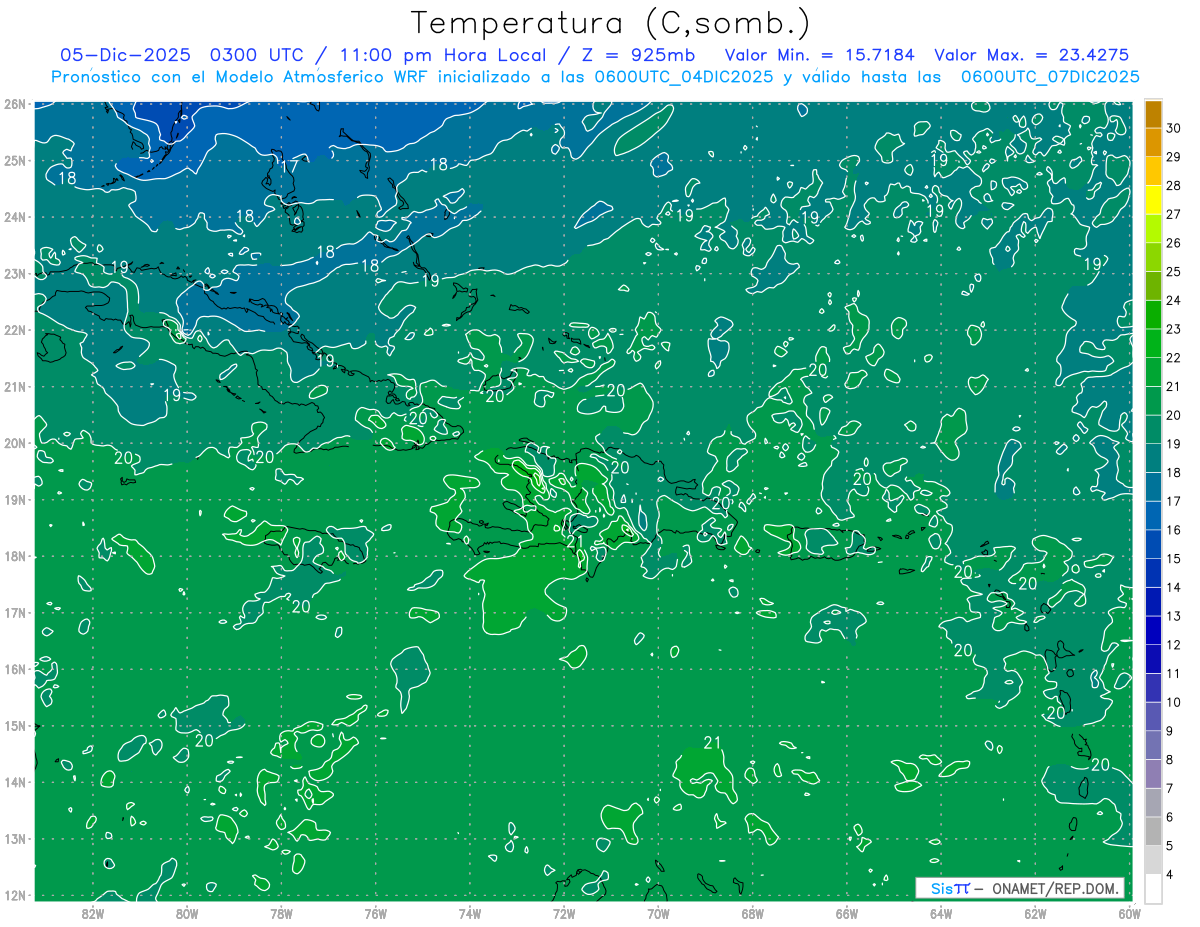Click longitude axis label '72W'
The width and height of the screenshot is (1200, 927).
click(564, 913)
